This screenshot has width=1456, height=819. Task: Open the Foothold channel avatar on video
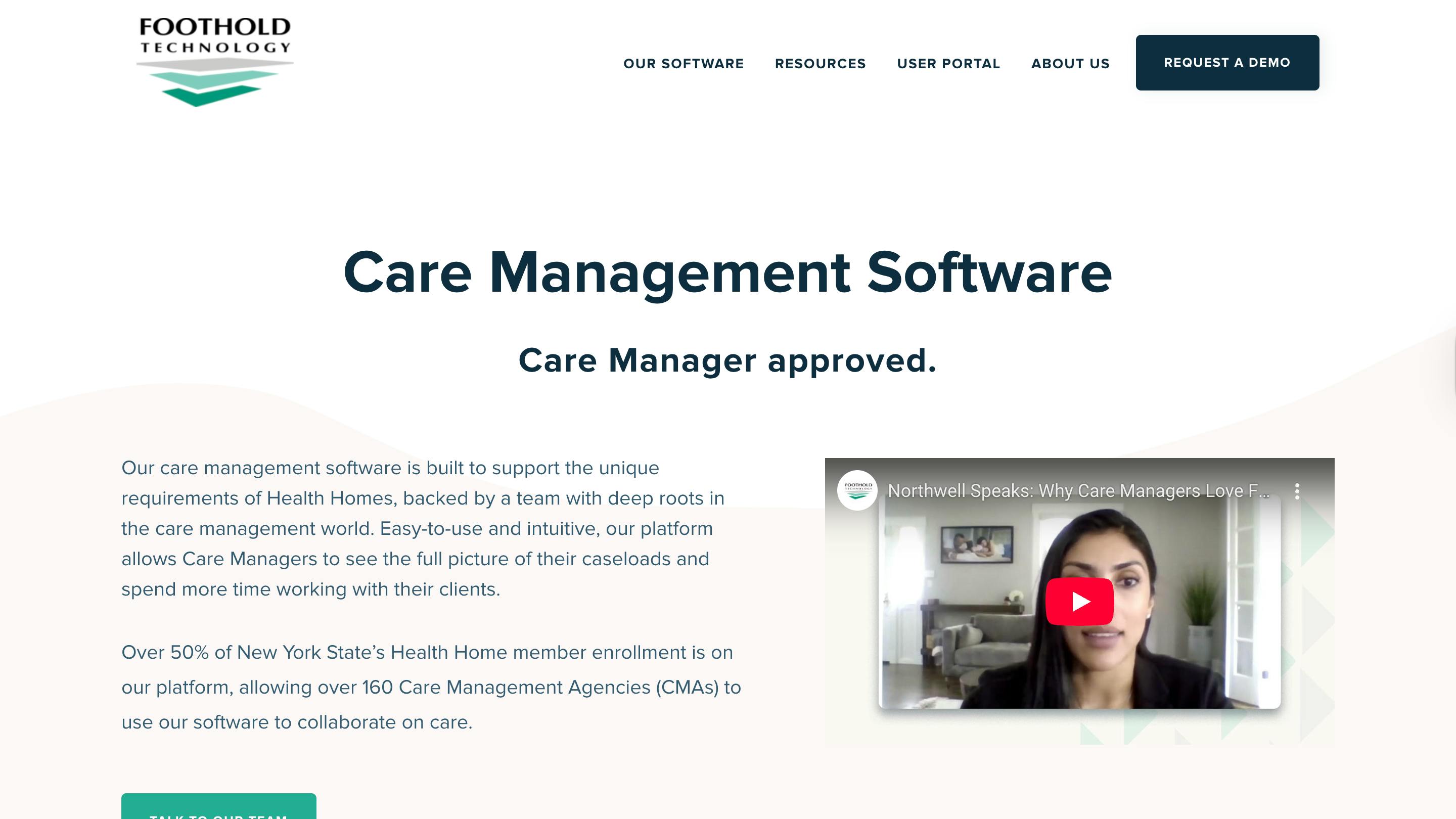[x=857, y=490]
